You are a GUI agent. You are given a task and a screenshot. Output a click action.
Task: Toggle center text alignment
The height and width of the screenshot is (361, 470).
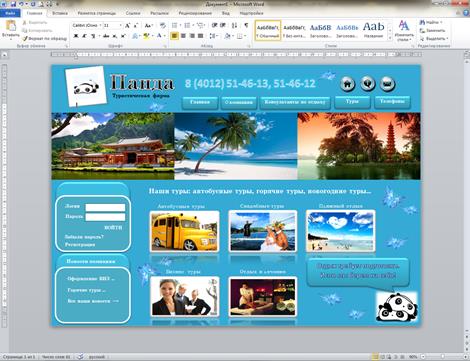(x=183, y=36)
